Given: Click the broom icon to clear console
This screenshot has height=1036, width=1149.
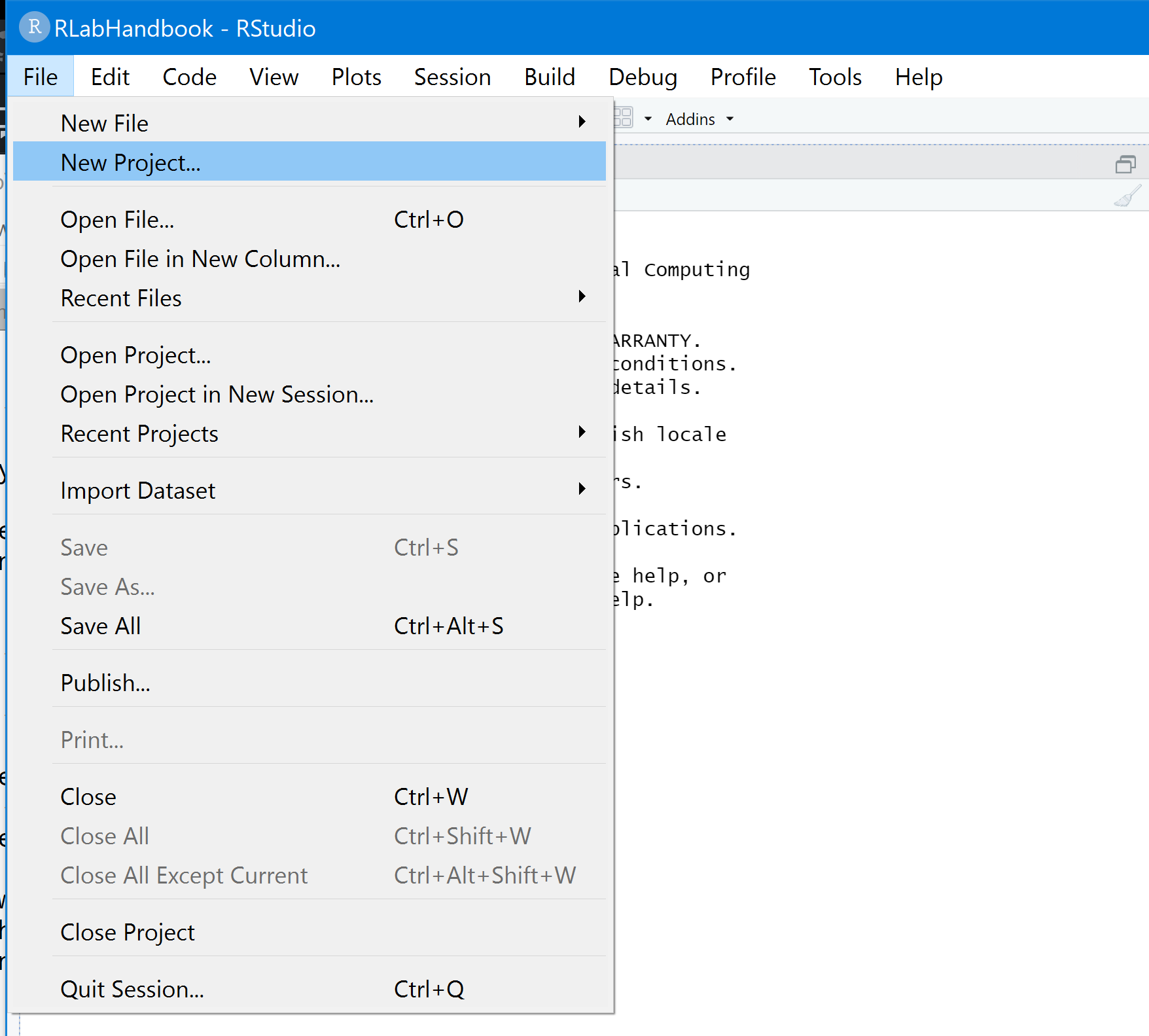Looking at the screenshot, I should [1127, 196].
